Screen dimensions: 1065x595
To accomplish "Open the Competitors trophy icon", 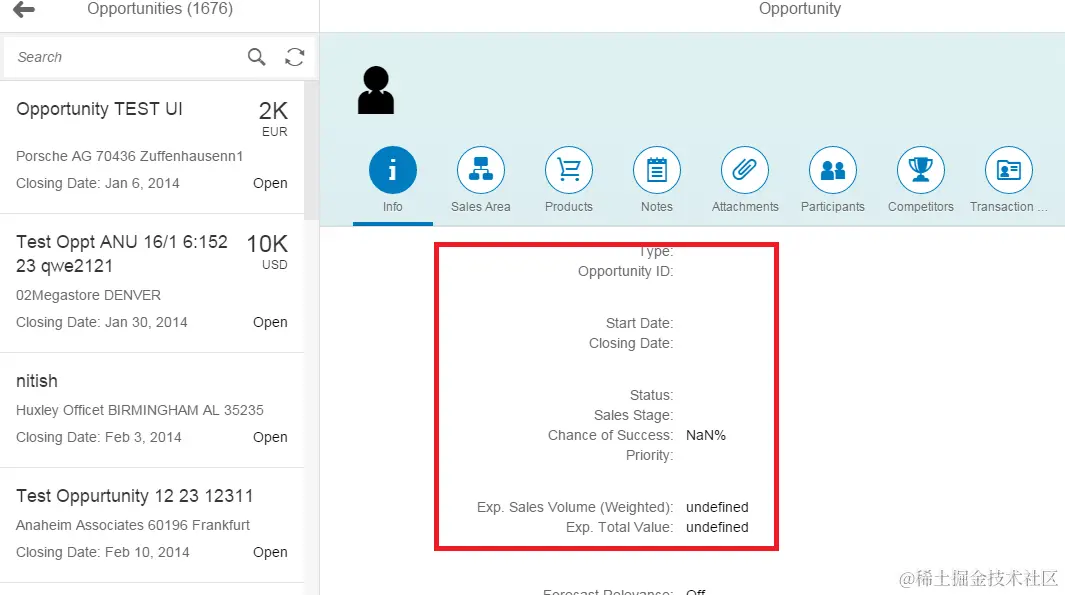I will (921, 170).
